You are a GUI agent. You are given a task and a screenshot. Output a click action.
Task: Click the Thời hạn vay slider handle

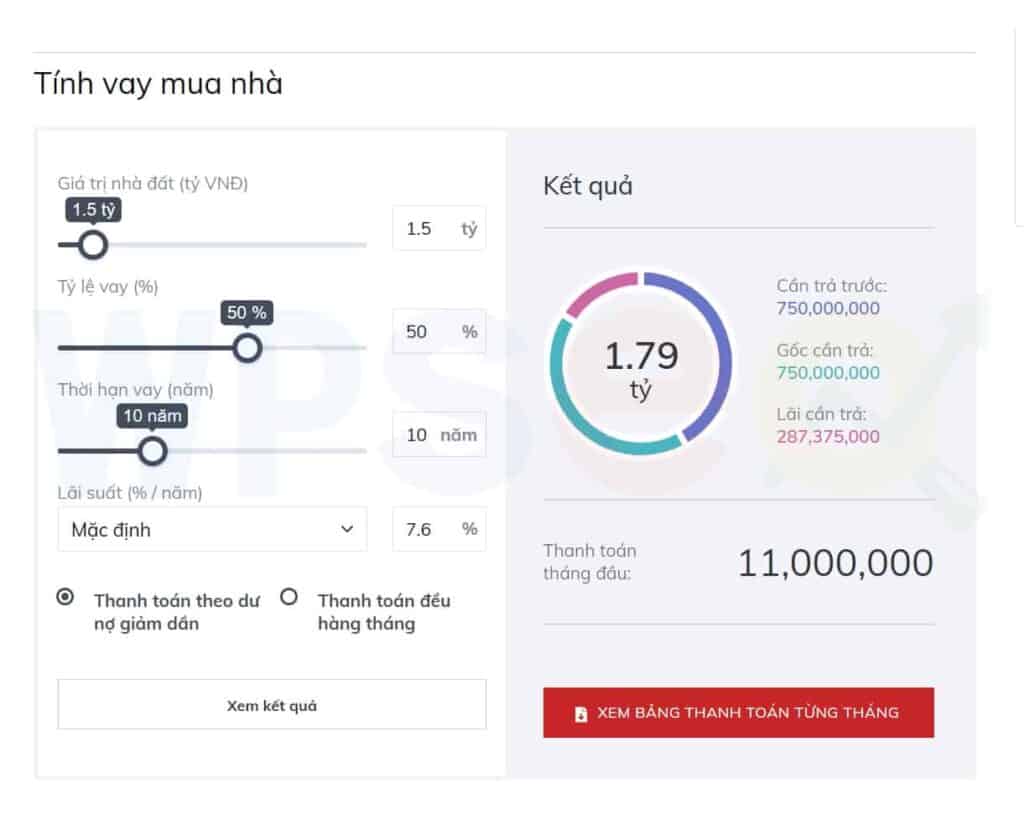(152, 451)
